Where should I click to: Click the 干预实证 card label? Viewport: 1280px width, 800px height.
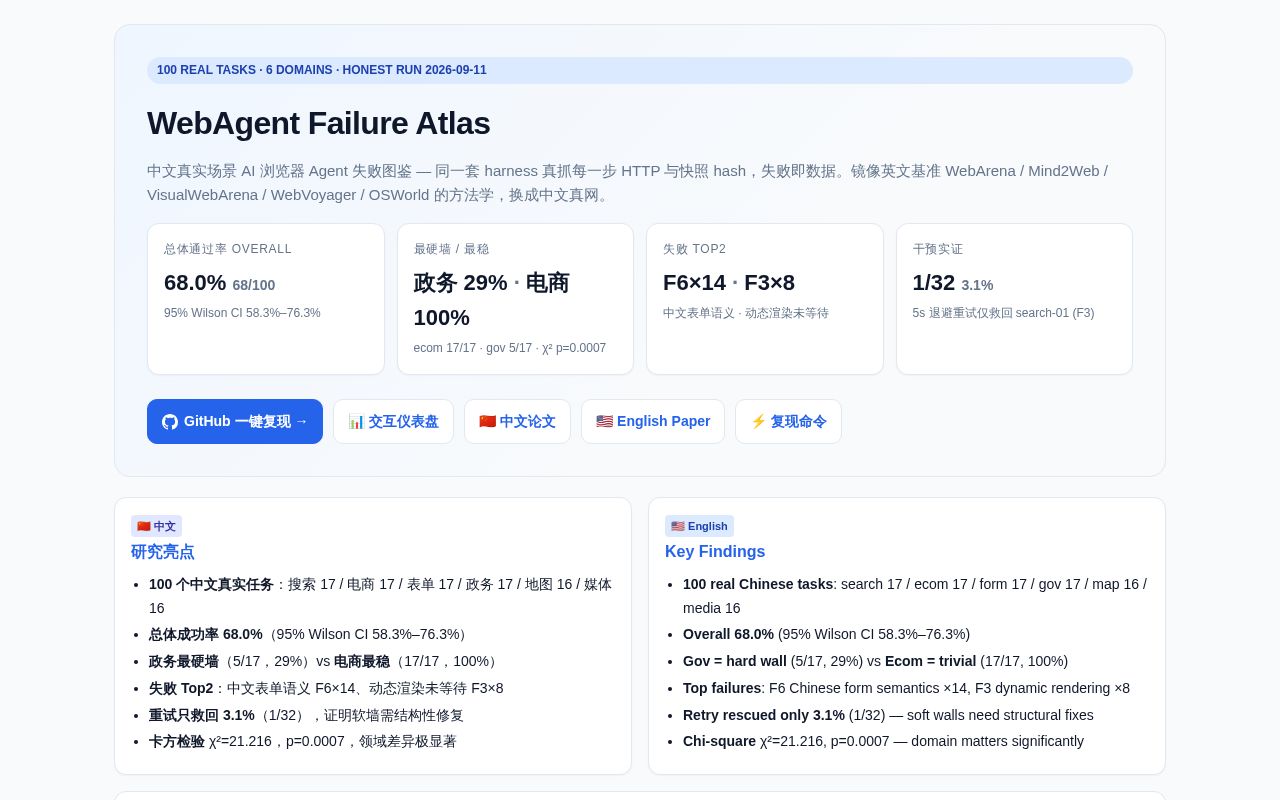[x=938, y=249]
